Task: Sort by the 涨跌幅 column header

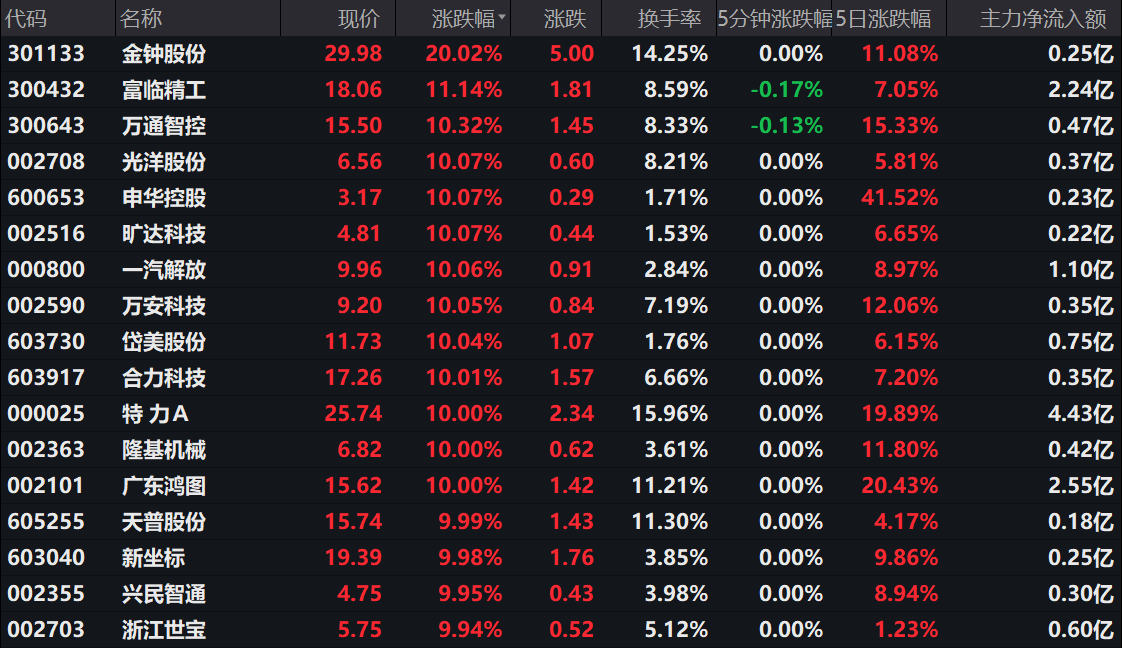Action: click(x=464, y=19)
